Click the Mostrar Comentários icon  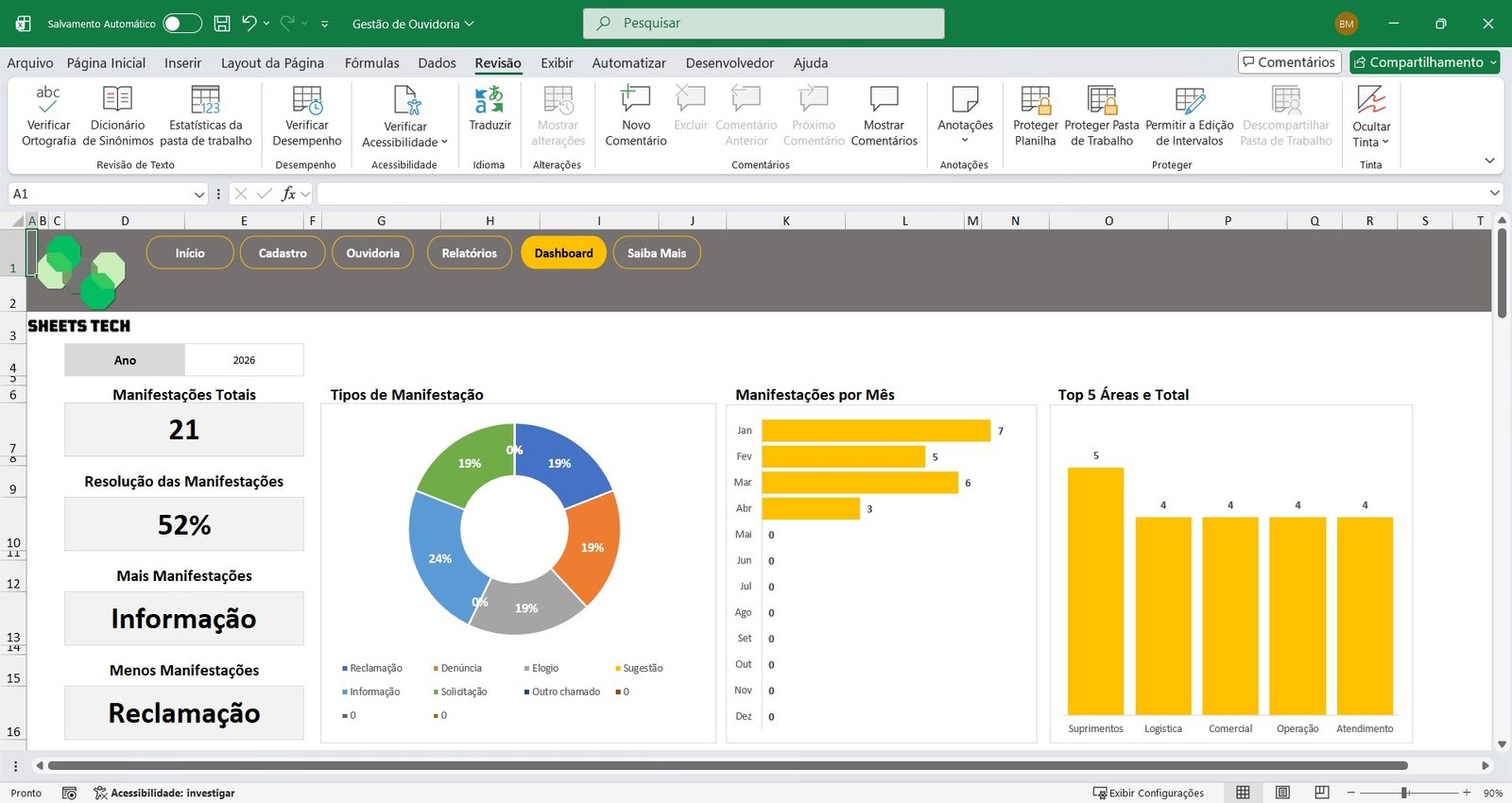(884, 99)
